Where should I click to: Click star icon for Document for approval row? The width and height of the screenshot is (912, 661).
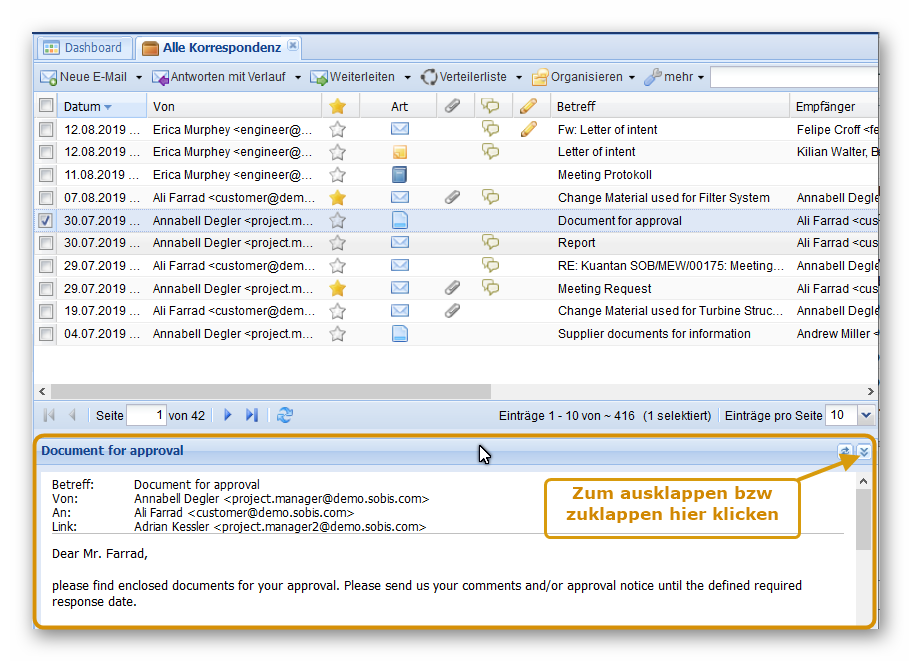pos(338,220)
